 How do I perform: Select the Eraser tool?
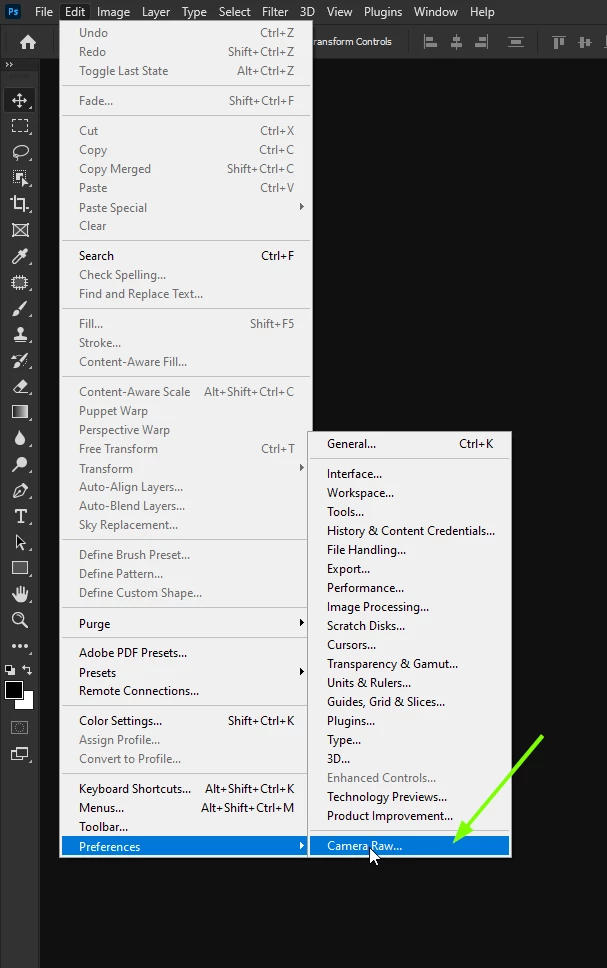[20, 386]
